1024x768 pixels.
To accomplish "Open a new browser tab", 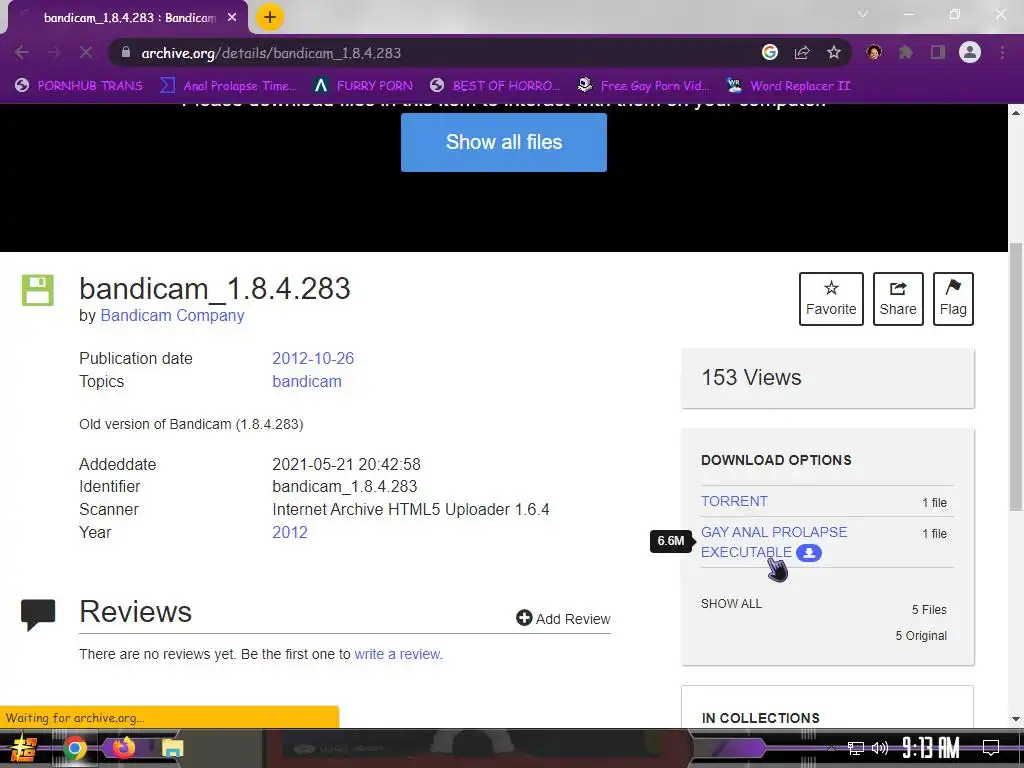I will [x=270, y=18].
